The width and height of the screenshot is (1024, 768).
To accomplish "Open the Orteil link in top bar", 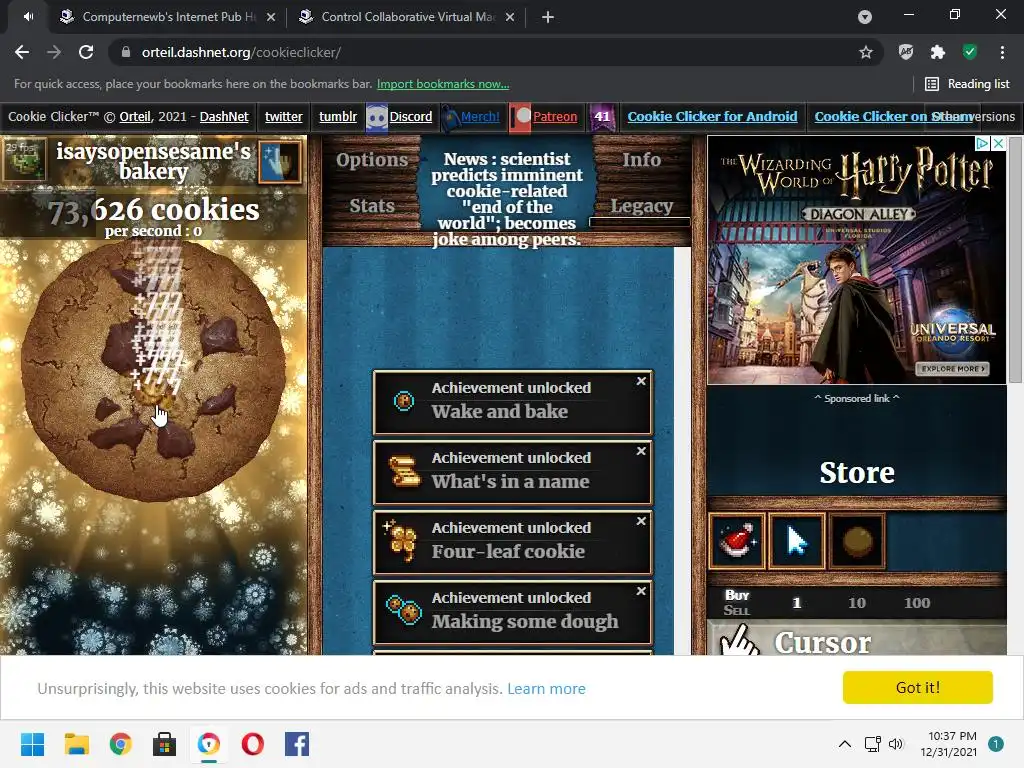I will coord(135,116).
